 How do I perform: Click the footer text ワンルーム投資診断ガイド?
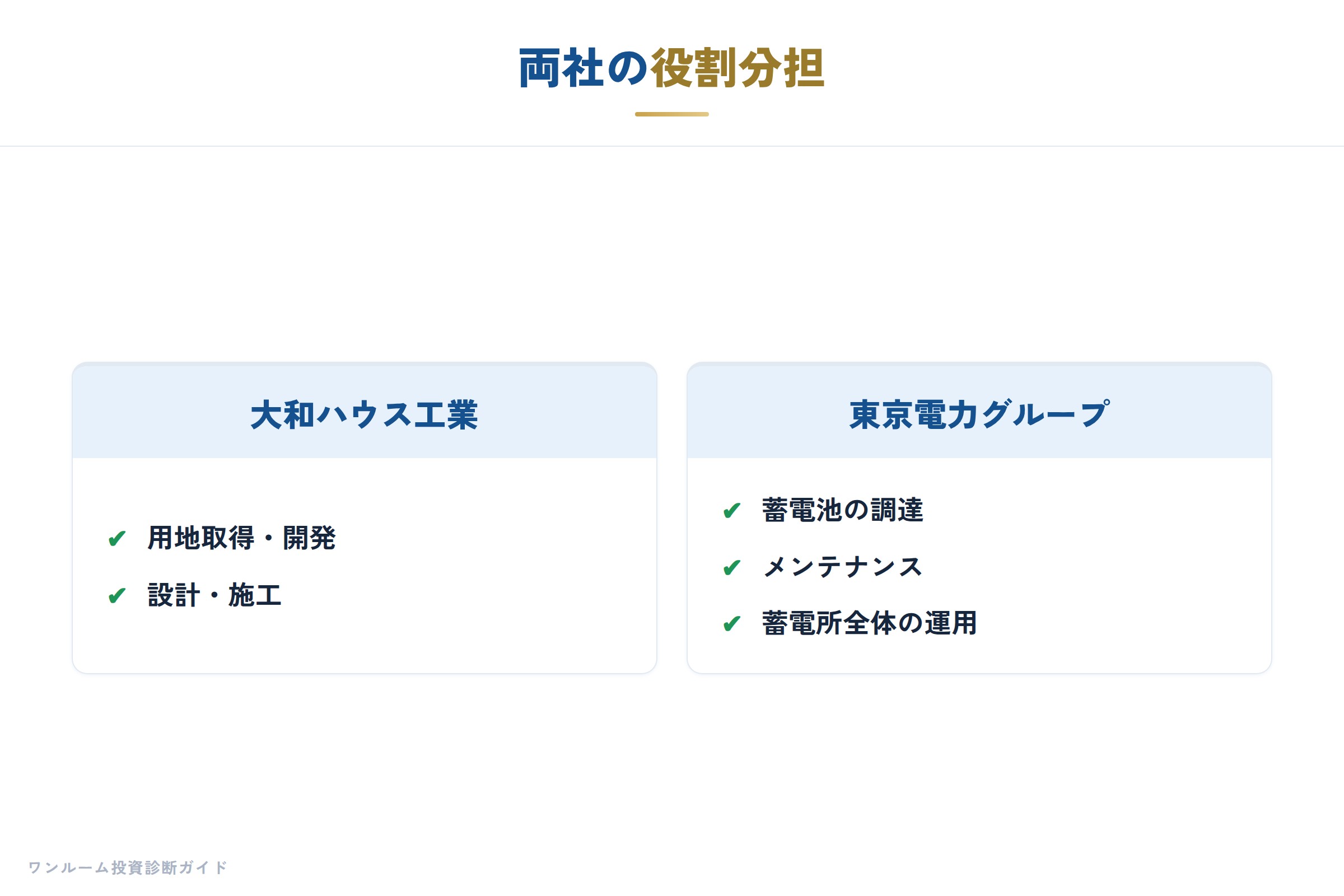pos(128,867)
